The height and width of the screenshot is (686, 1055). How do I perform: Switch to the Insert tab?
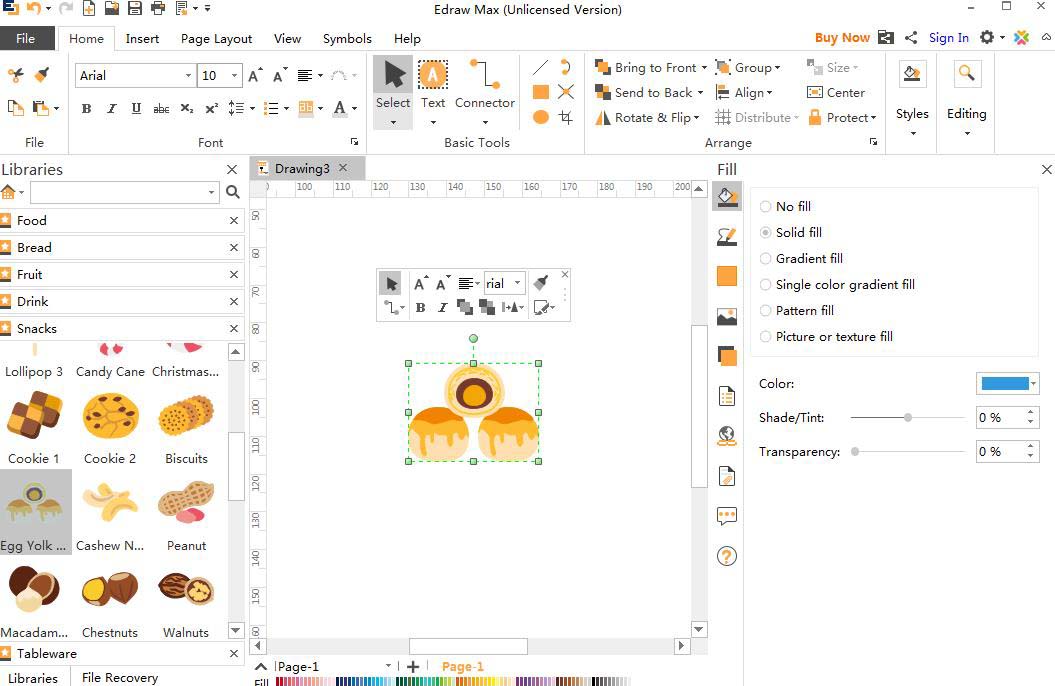142,38
